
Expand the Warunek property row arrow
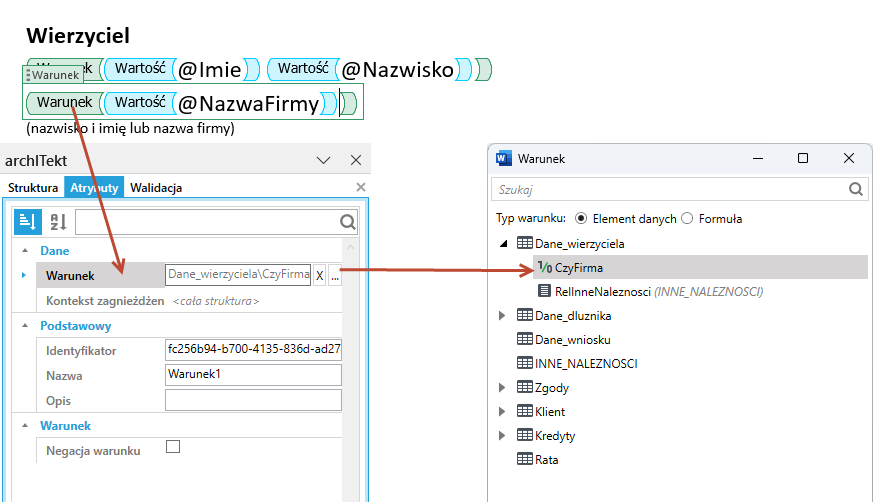pos(24,275)
